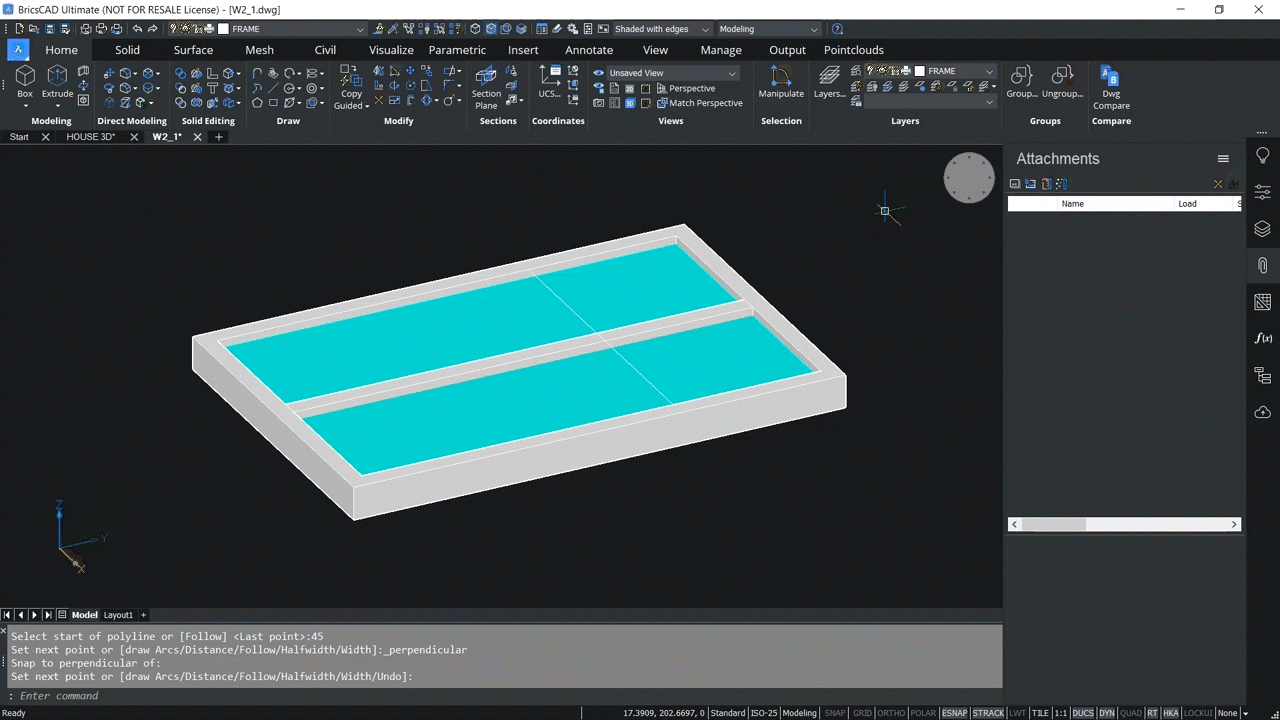The width and height of the screenshot is (1280, 720).
Task: Run Dwg Compare
Action: coord(1110,85)
